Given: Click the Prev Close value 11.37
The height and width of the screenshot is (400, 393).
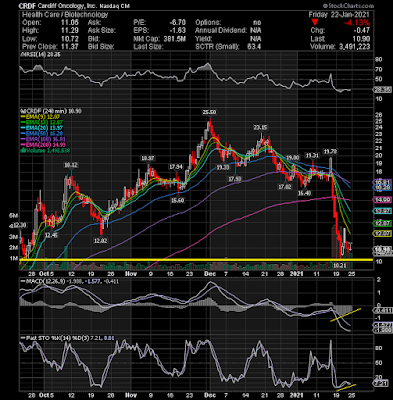Looking at the screenshot, I should pos(70,47).
